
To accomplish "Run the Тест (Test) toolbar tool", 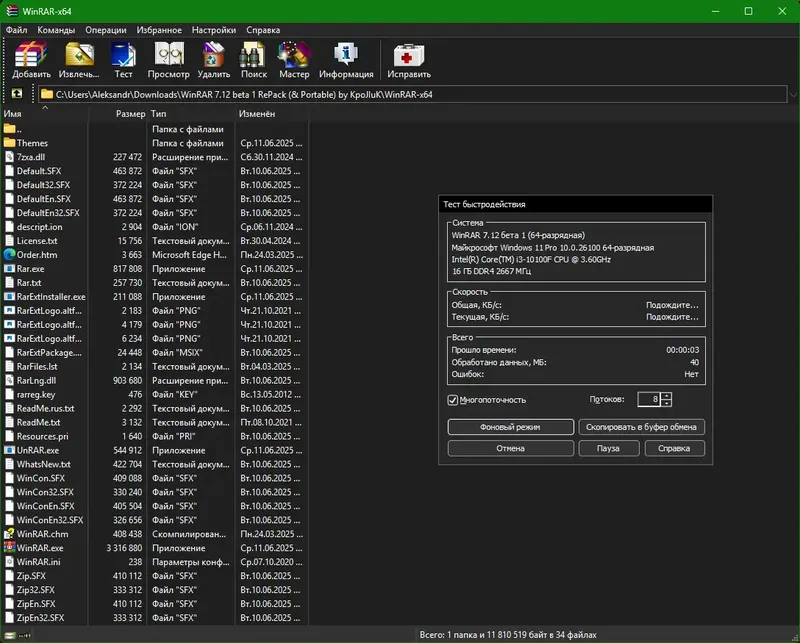I will point(123,57).
